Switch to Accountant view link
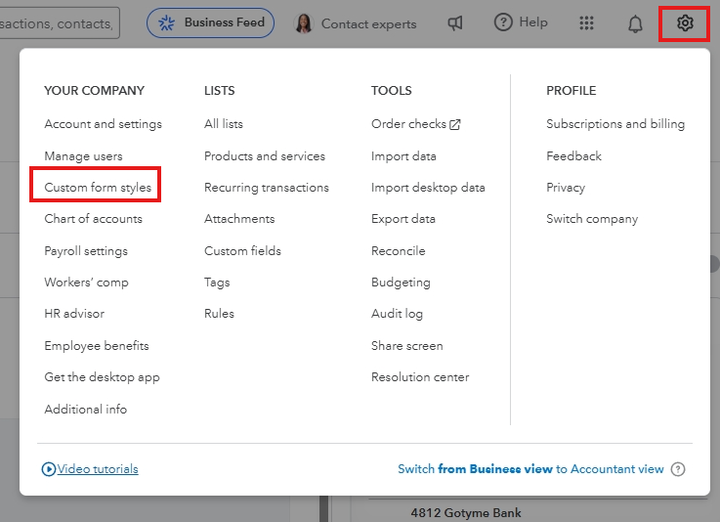The width and height of the screenshot is (720, 522). (530, 469)
